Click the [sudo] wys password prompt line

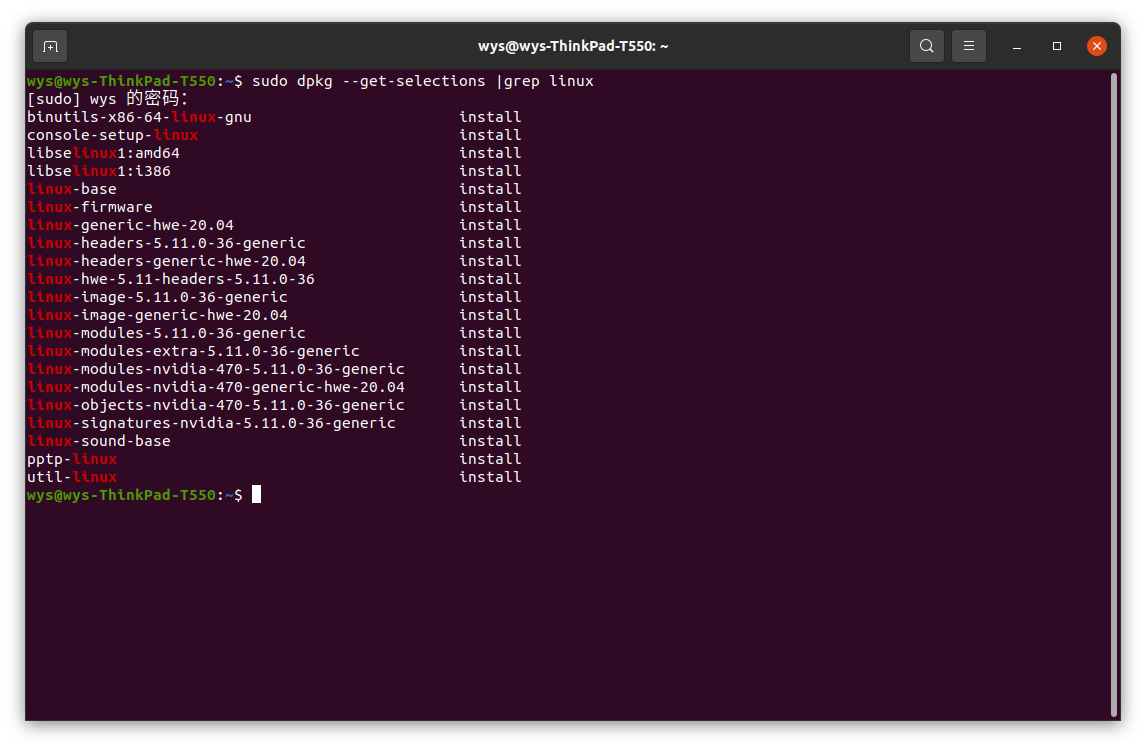pos(107,99)
